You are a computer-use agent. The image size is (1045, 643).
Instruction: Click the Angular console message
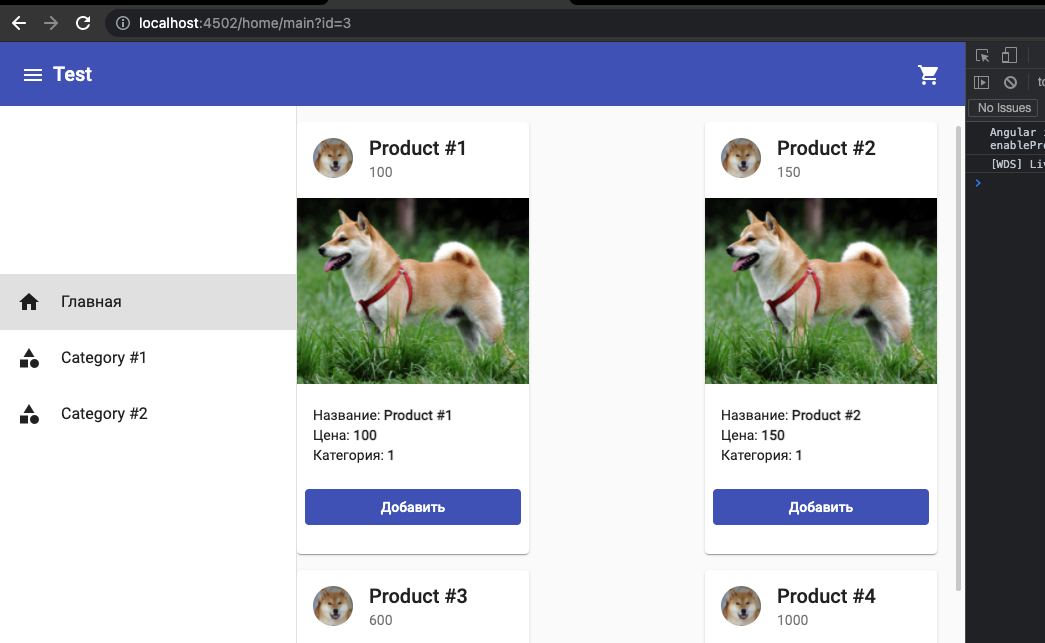(1016, 139)
